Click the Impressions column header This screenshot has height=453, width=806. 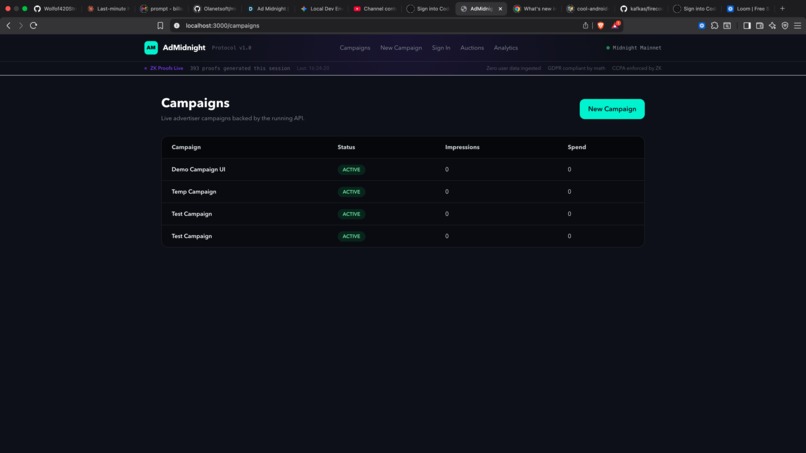(x=462, y=147)
